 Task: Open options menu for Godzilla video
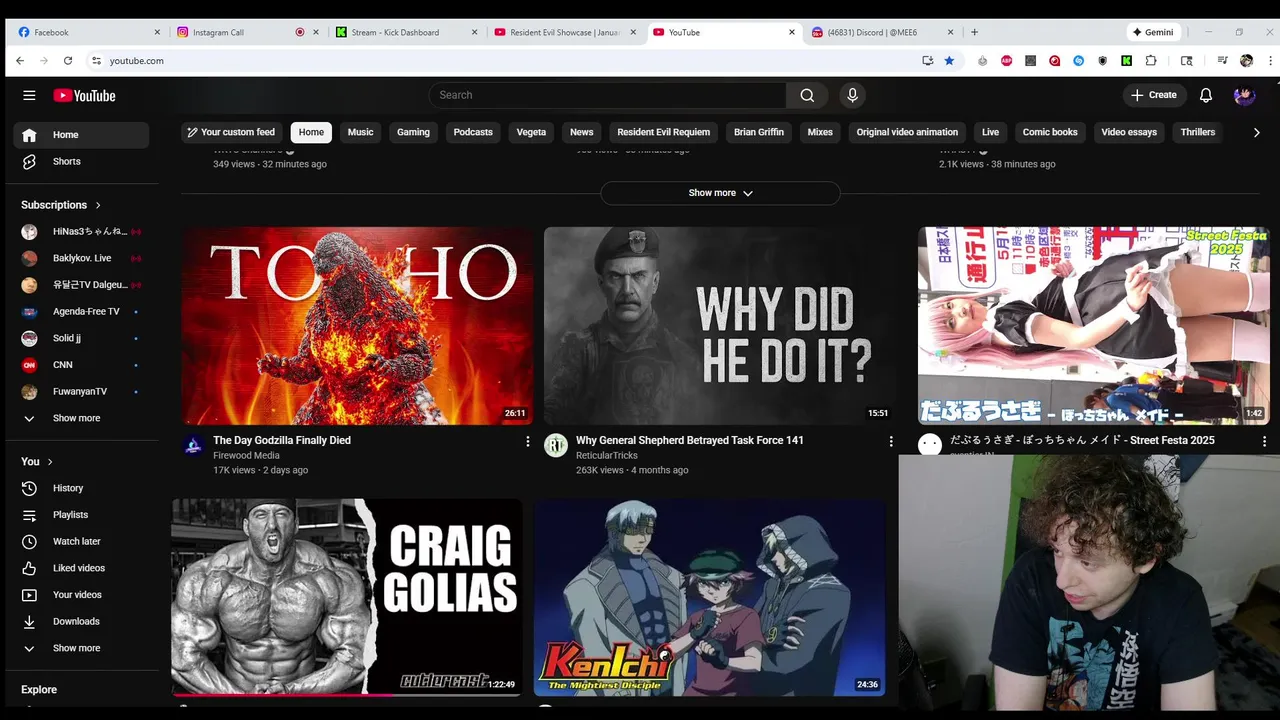pos(528,441)
